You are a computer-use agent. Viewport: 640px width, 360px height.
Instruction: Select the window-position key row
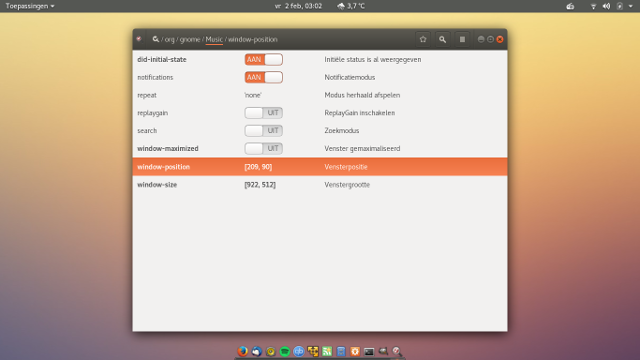tap(320, 167)
